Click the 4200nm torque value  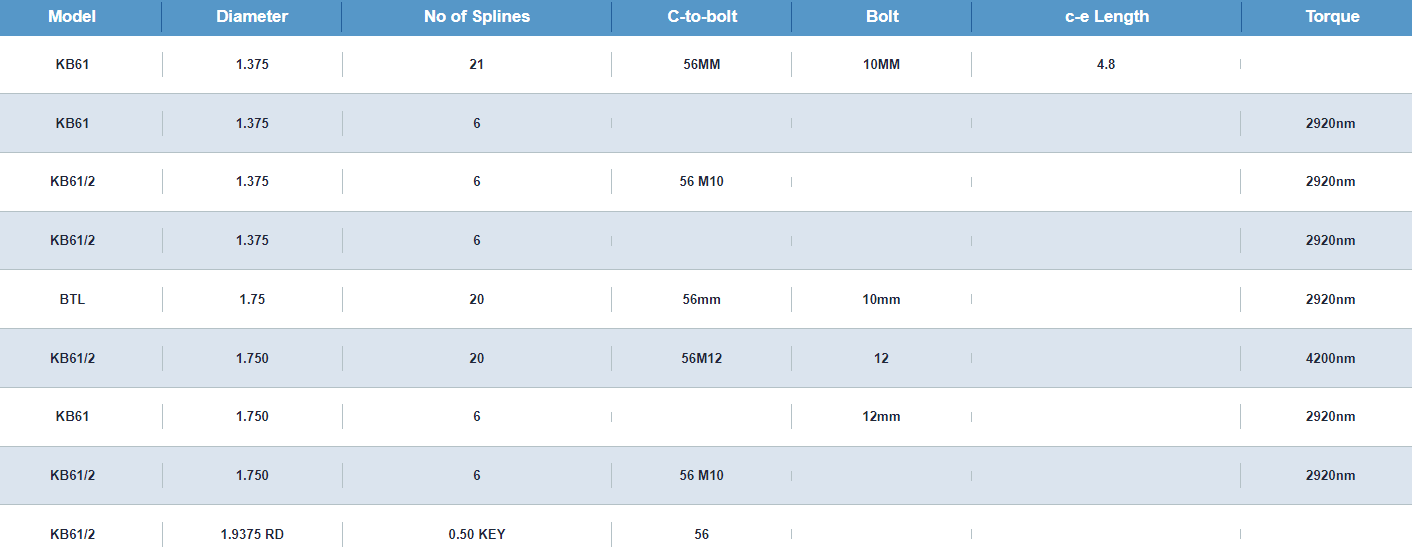1331,358
